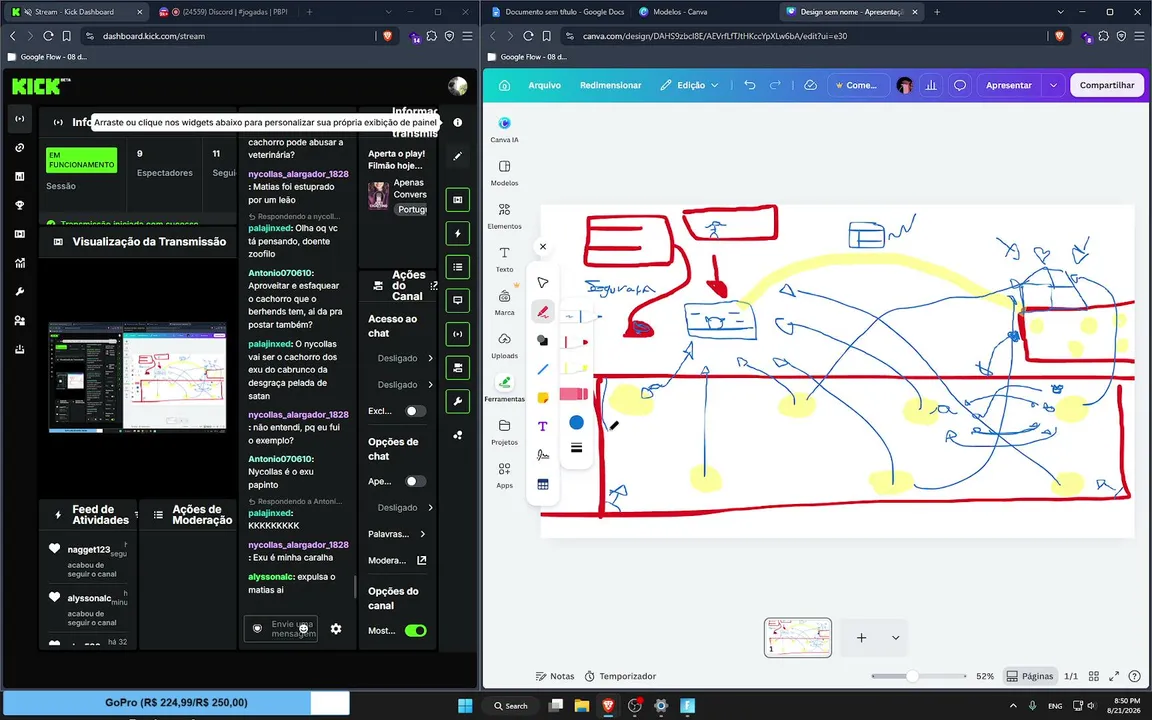Open the Uploads panel in Canva
The image size is (1152, 720).
[x=504, y=345]
